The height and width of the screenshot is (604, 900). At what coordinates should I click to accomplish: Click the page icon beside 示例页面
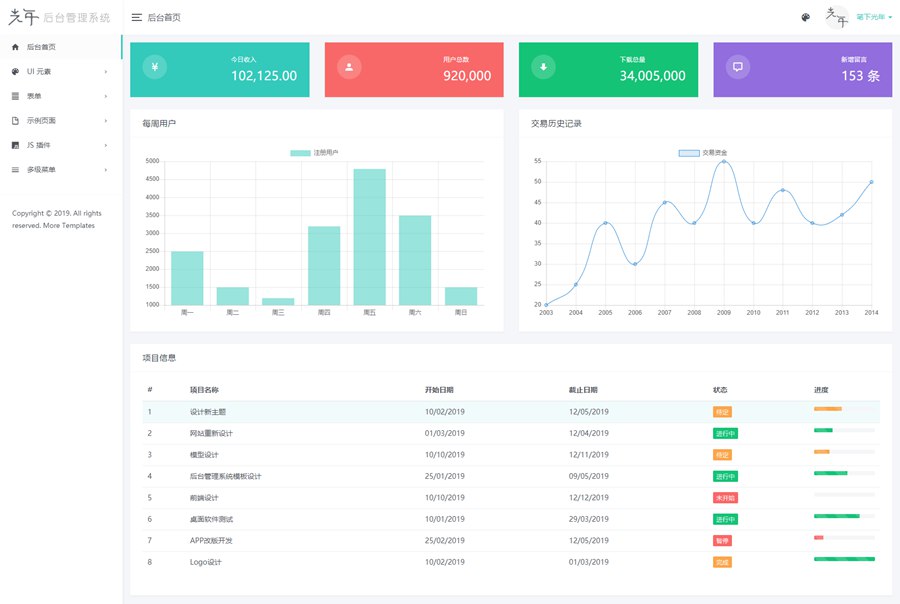tap(15, 121)
